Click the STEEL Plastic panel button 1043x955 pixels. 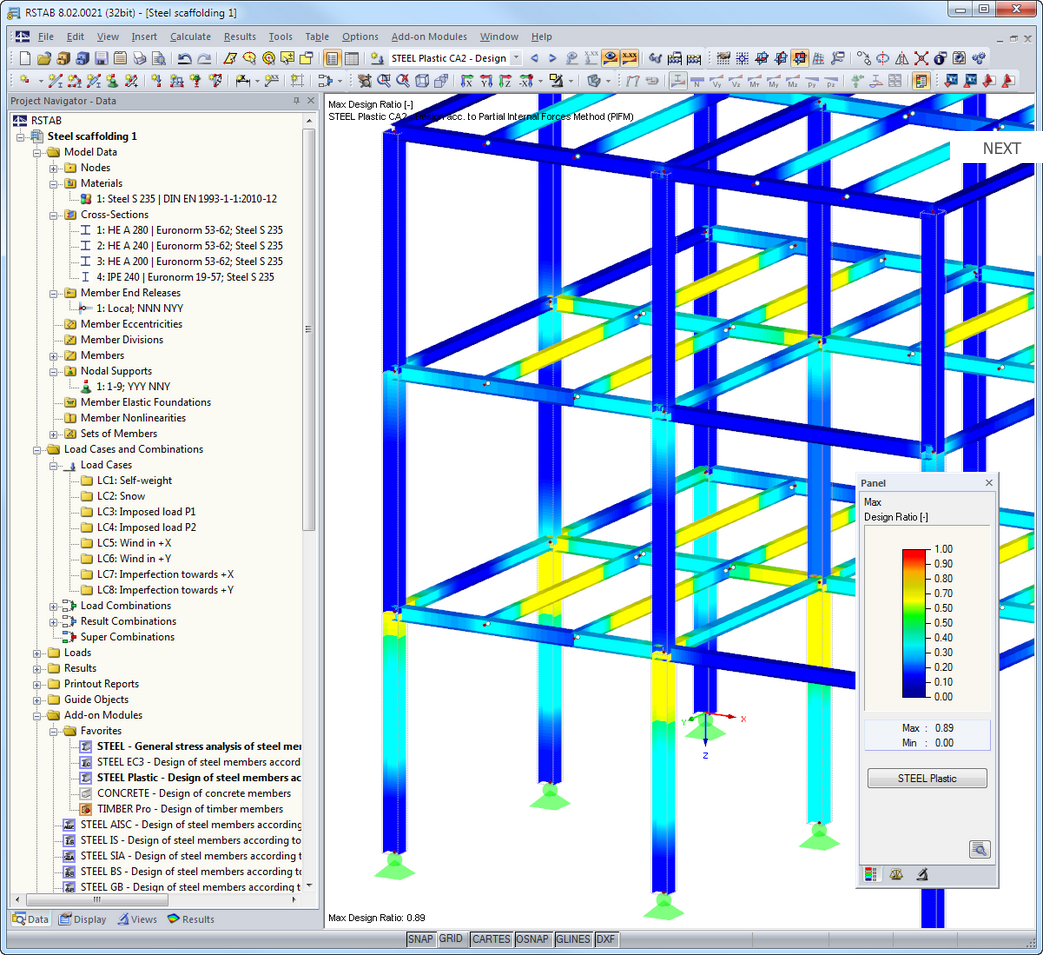pyautogui.click(x=926, y=777)
